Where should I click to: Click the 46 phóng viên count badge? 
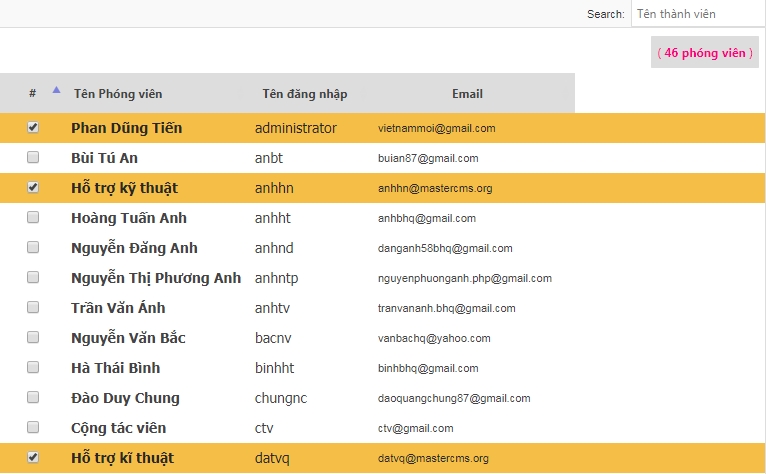pos(705,52)
